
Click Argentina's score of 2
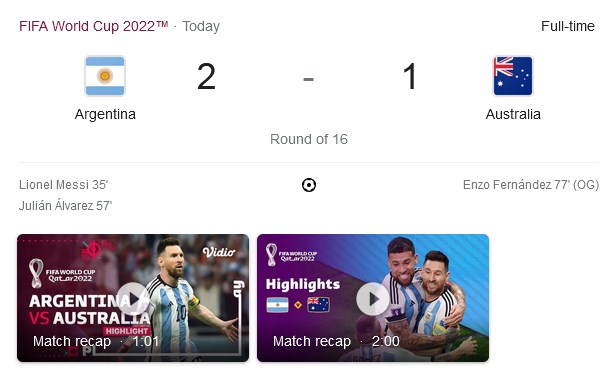coord(206,77)
